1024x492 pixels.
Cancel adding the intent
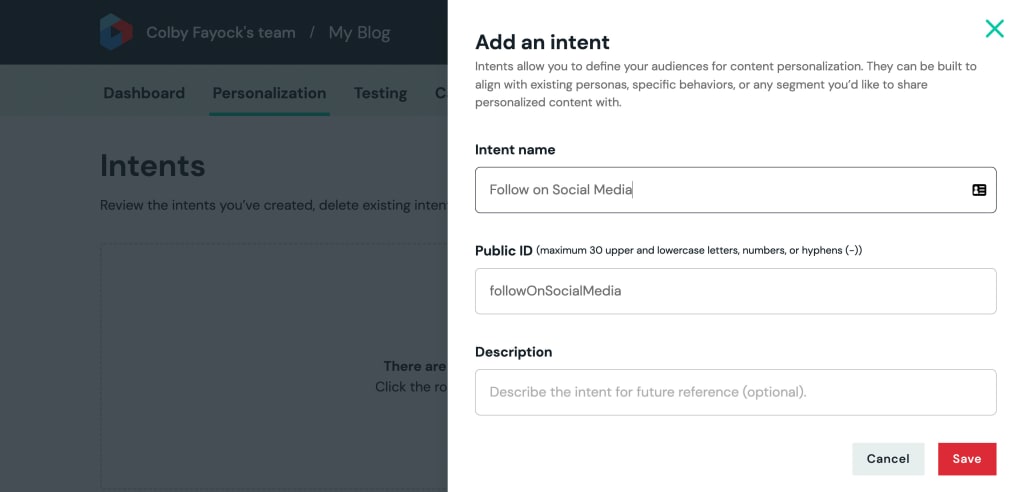click(x=888, y=459)
